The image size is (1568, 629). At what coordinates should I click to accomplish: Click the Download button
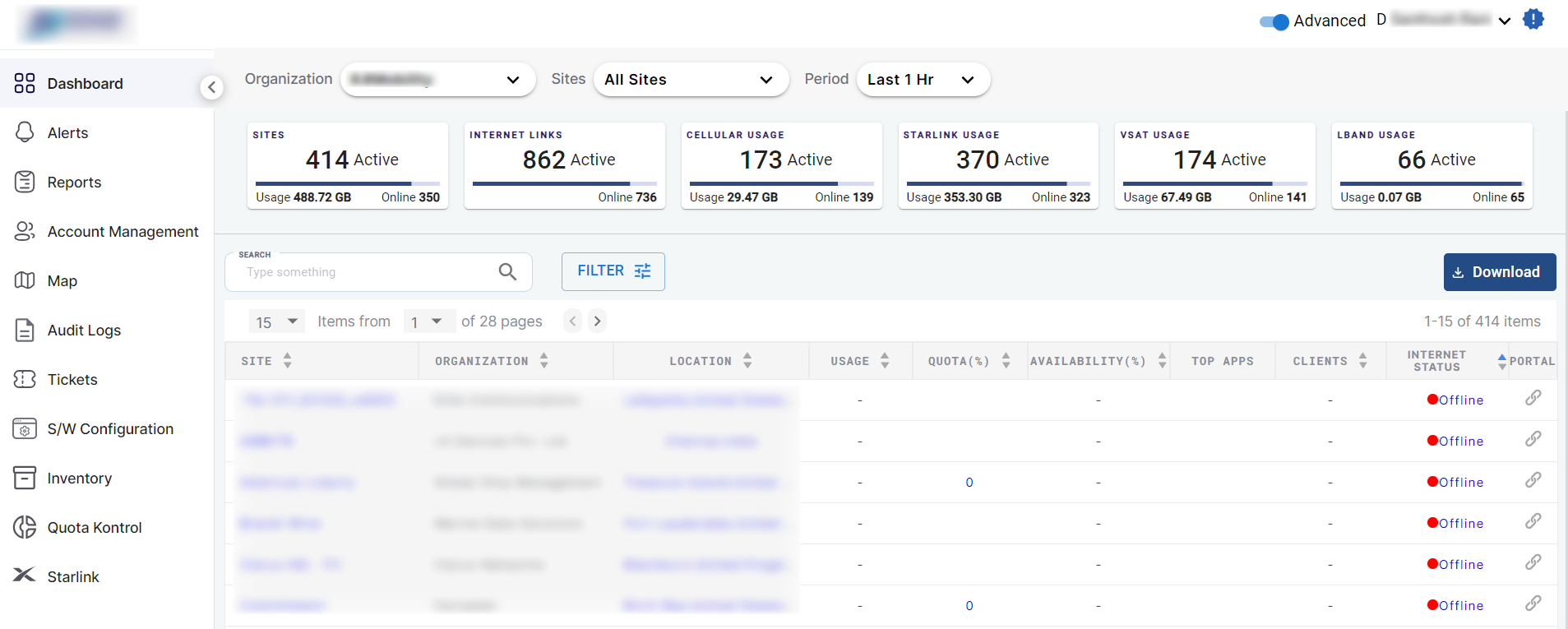(x=1499, y=272)
